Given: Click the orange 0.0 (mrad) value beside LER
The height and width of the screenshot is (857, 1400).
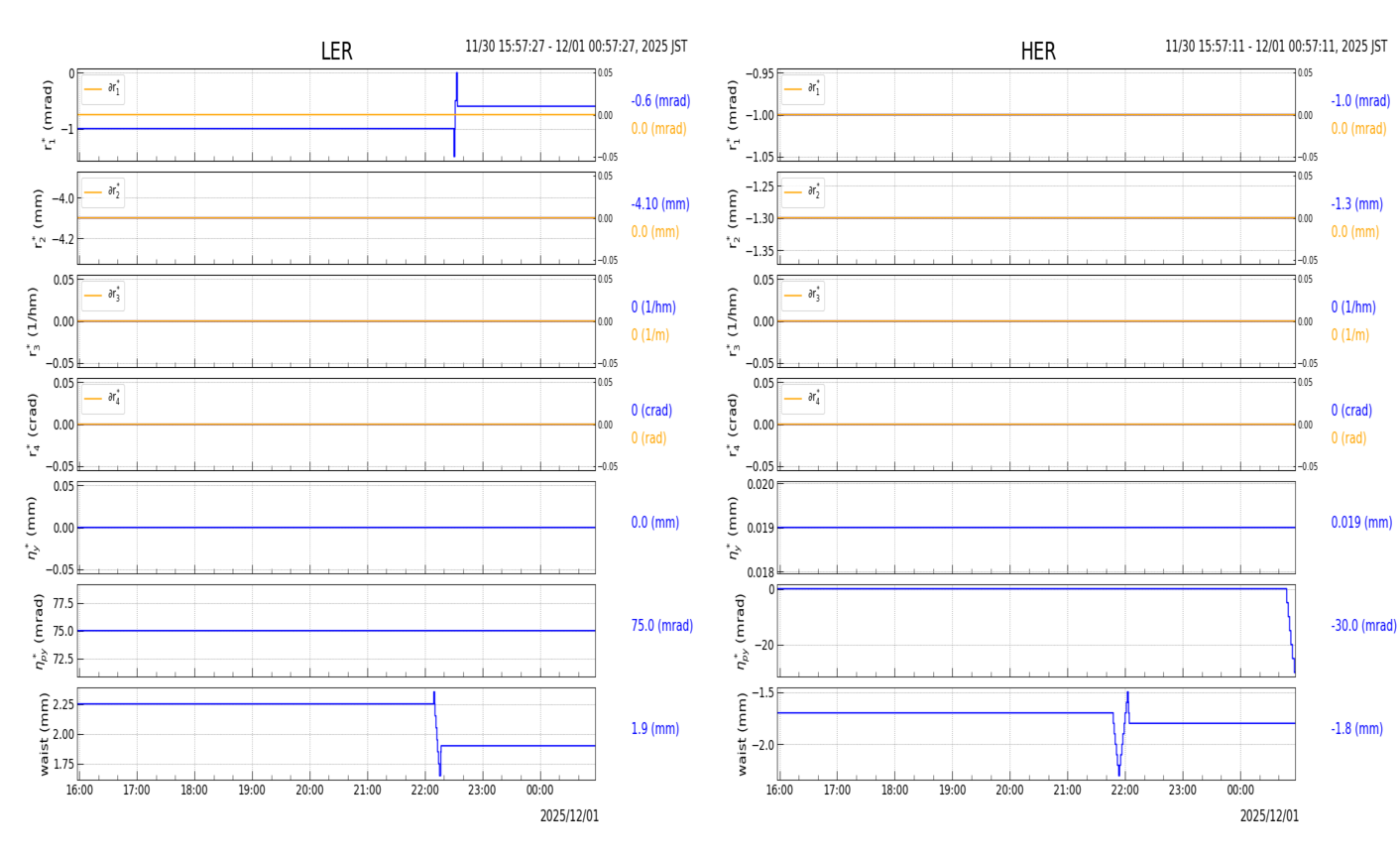Looking at the screenshot, I should [x=658, y=129].
